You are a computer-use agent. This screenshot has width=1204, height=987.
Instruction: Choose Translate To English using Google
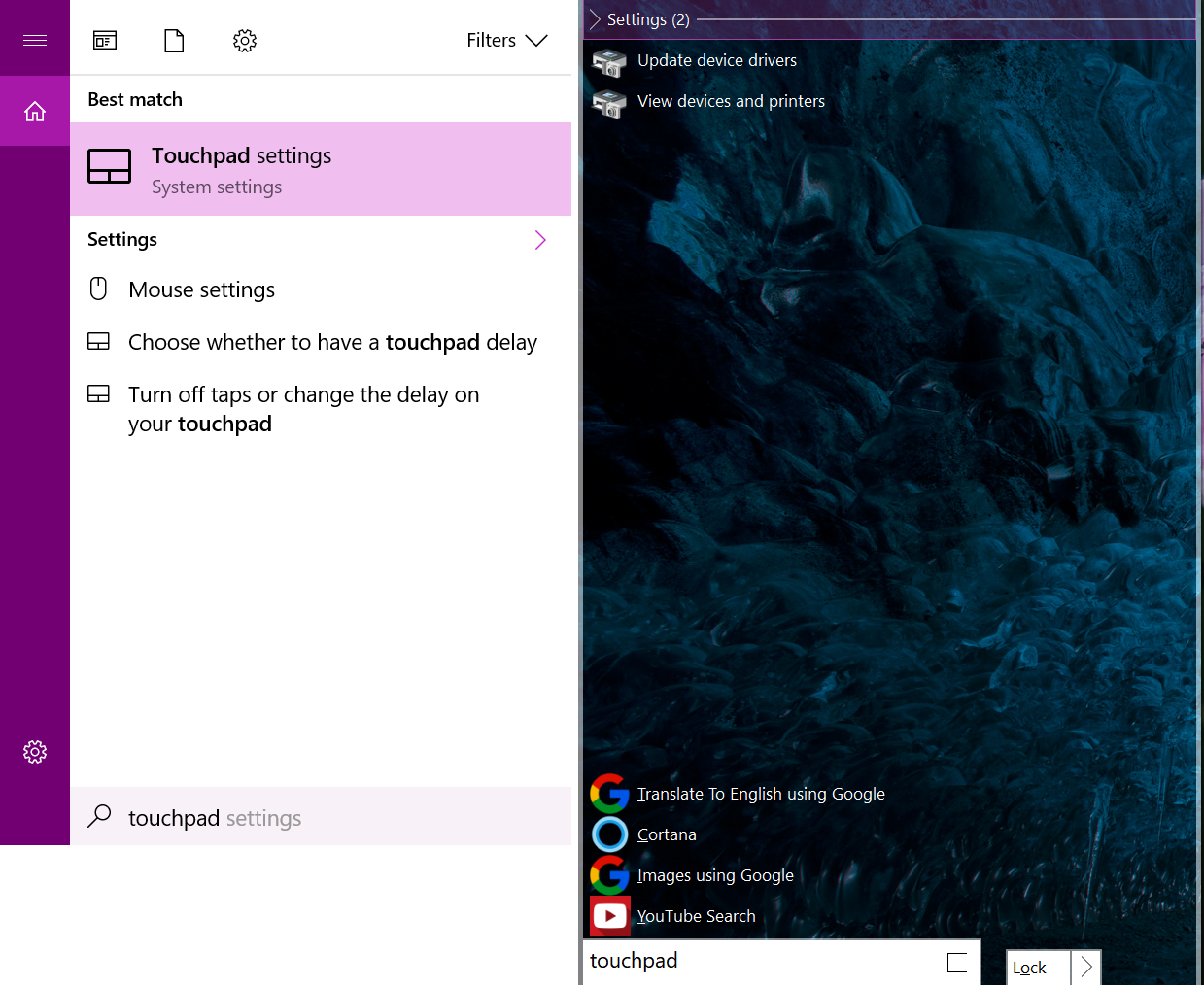tap(760, 794)
